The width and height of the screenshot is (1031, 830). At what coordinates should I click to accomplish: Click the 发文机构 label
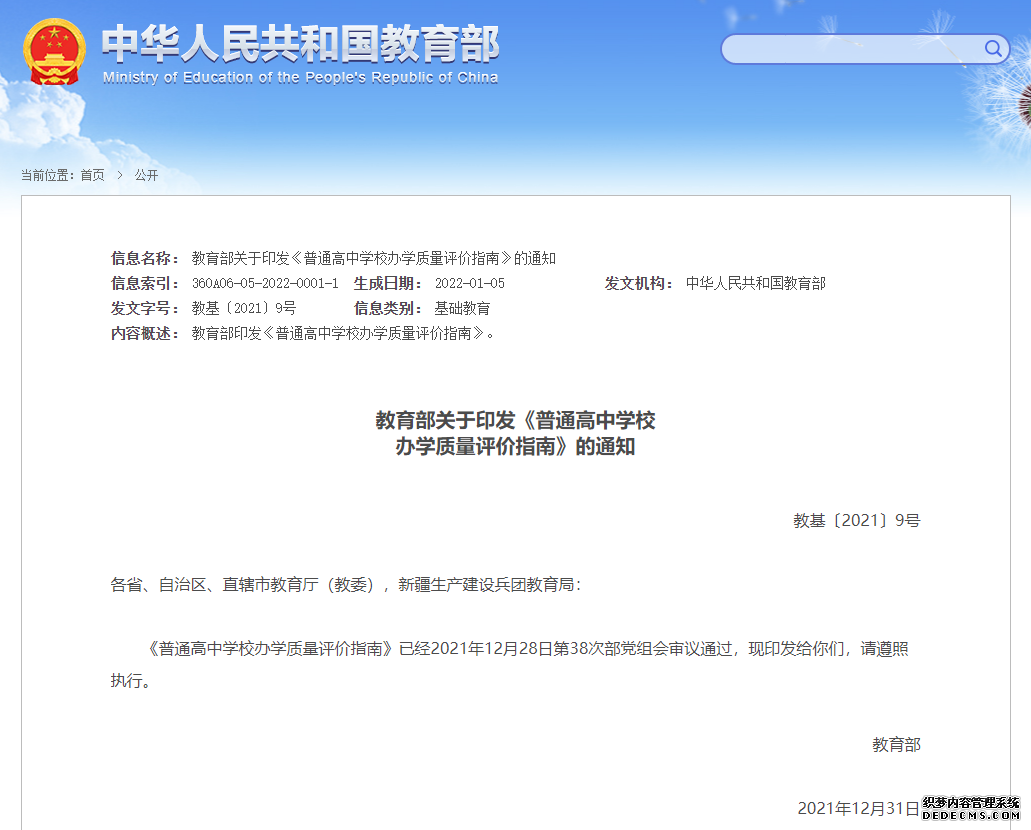[x=639, y=283]
